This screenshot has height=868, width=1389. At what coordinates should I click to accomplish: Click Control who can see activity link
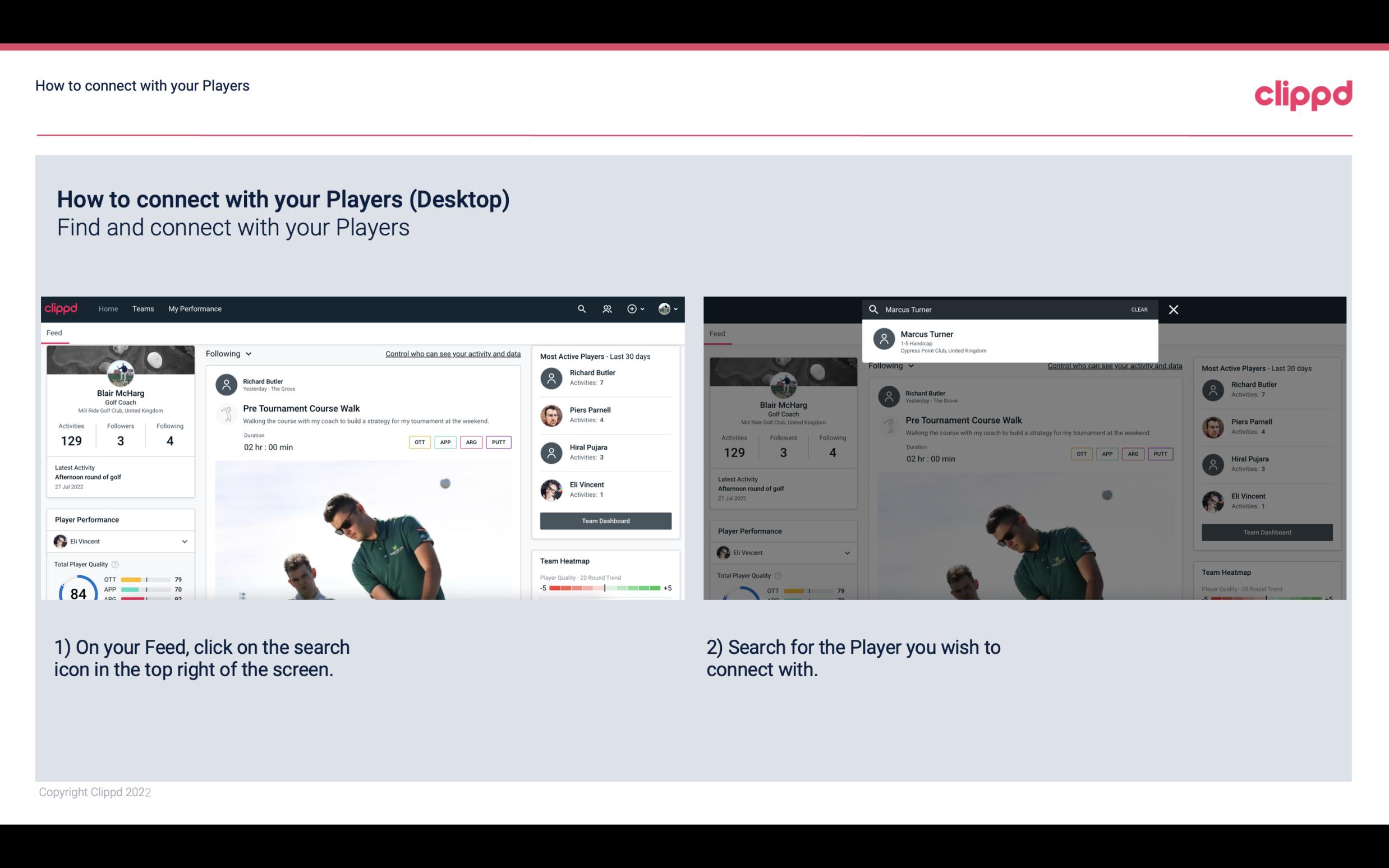453,353
